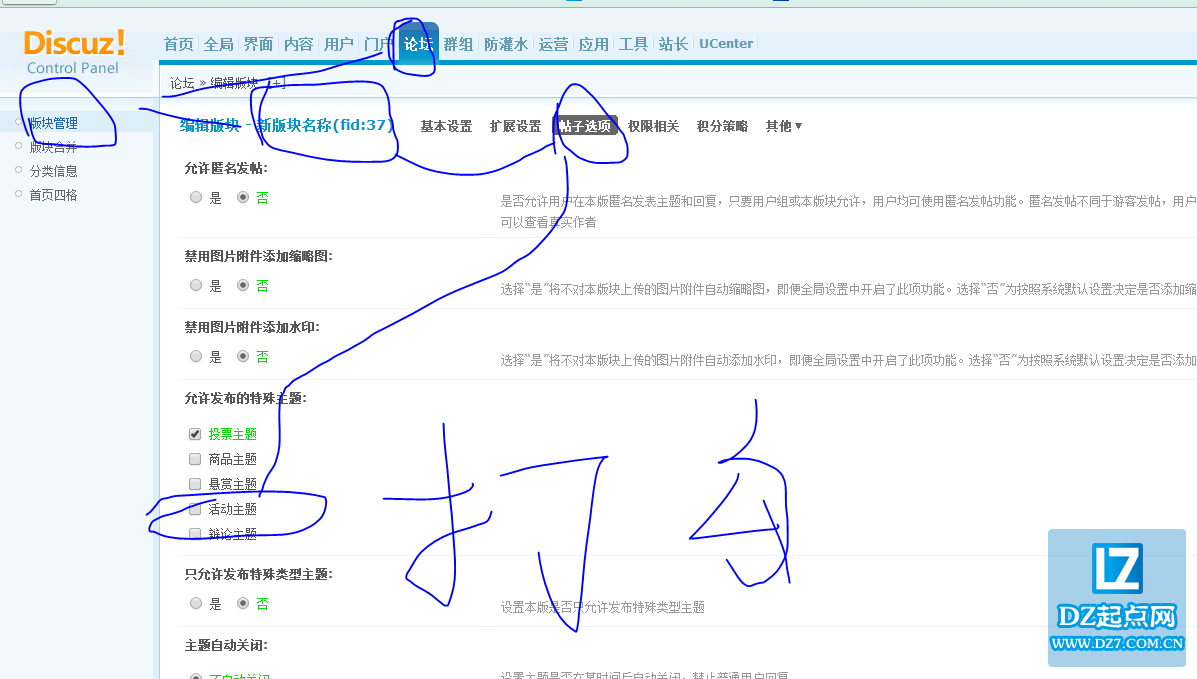Select 是 for 禁用图片附件添加水印
This screenshot has width=1197, height=679.
(x=196, y=356)
